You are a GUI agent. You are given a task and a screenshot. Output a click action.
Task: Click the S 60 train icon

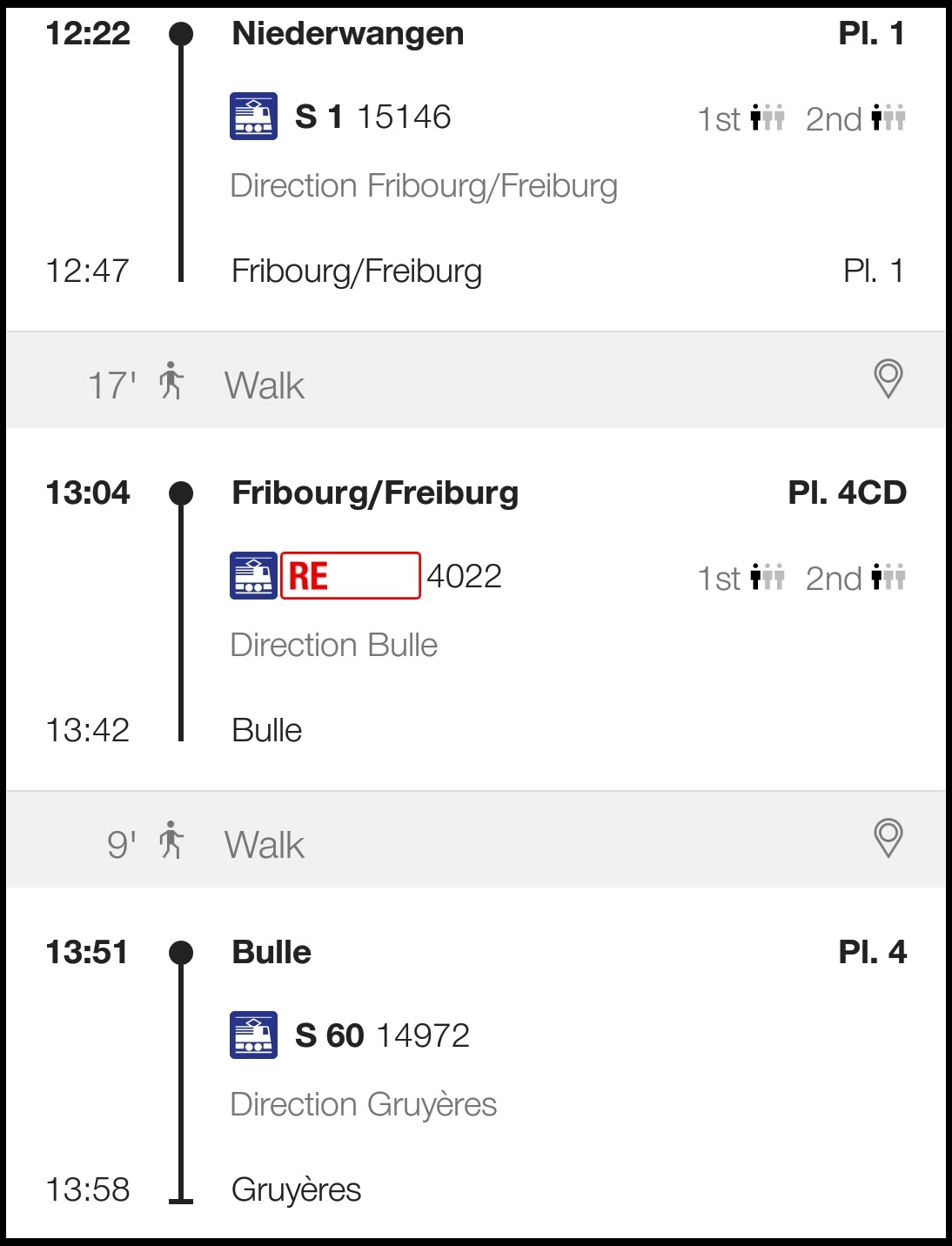click(x=253, y=1035)
